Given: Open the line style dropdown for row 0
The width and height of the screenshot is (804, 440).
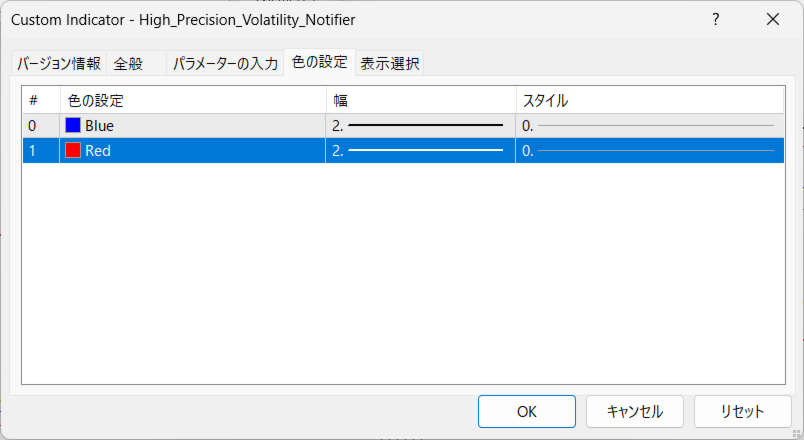Looking at the screenshot, I should (x=648, y=126).
